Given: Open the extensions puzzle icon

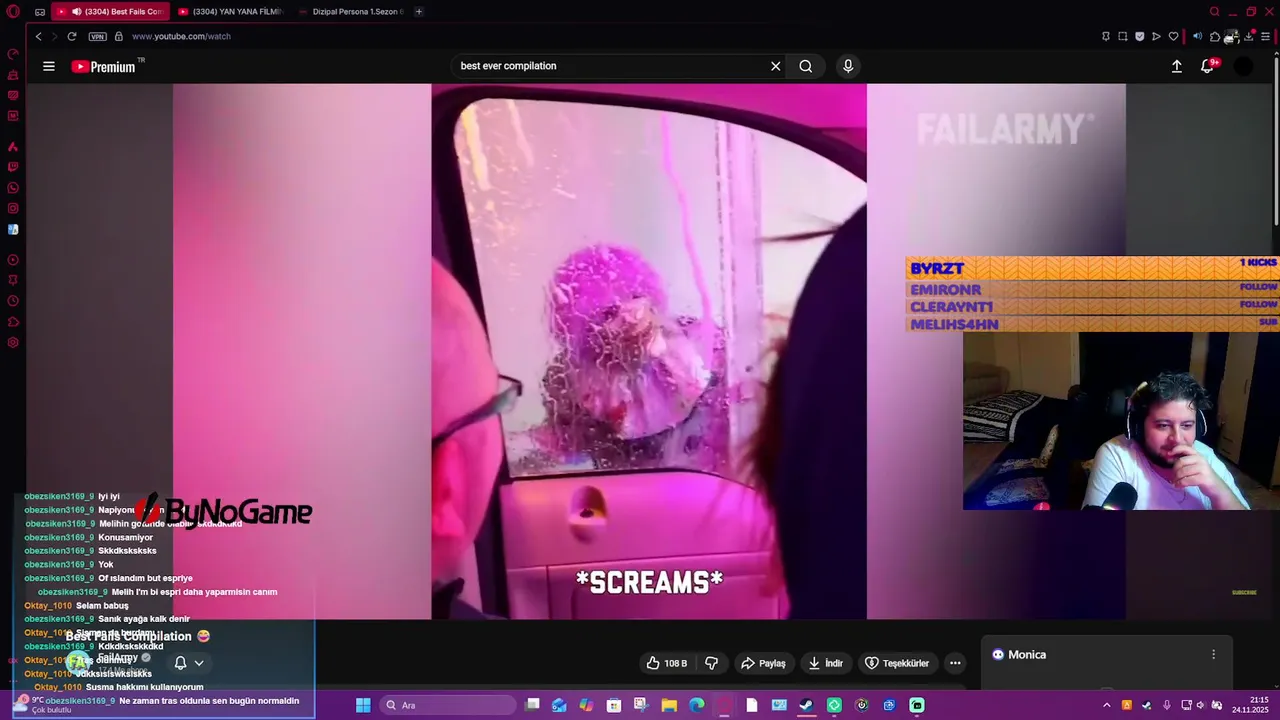Looking at the screenshot, I should coord(1214,36).
